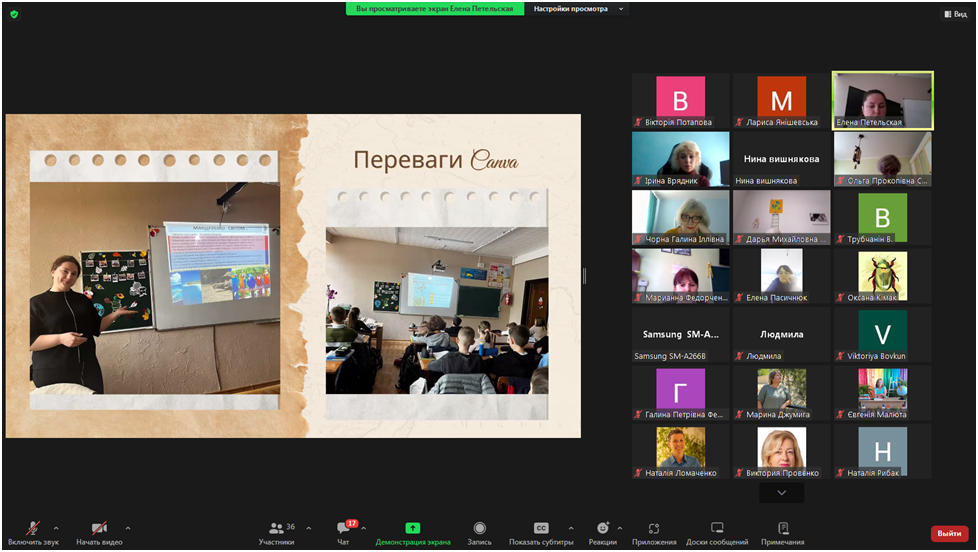Screen dimensions: 978x552
Task: Unmute microphone with Включить звук icon
Action: coord(33,529)
